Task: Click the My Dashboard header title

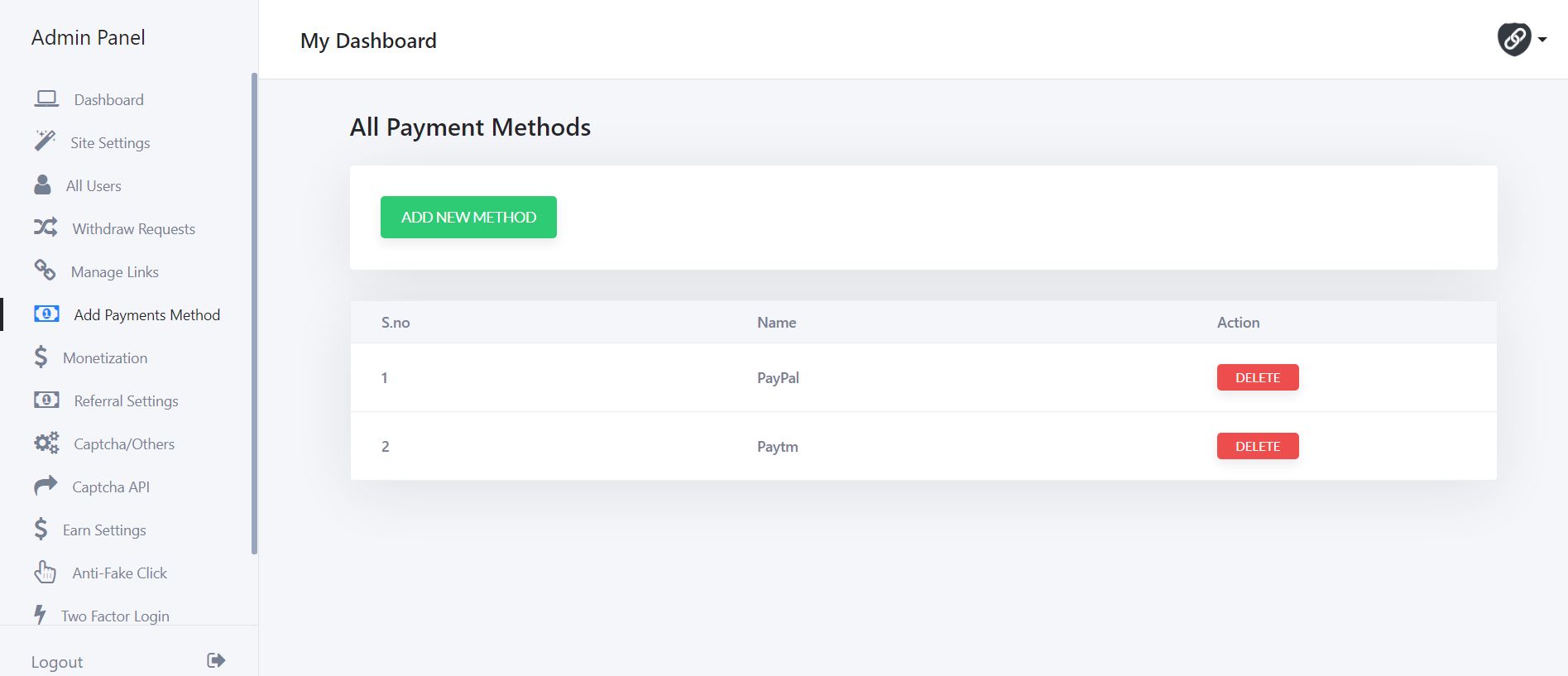Action: pos(368,41)
